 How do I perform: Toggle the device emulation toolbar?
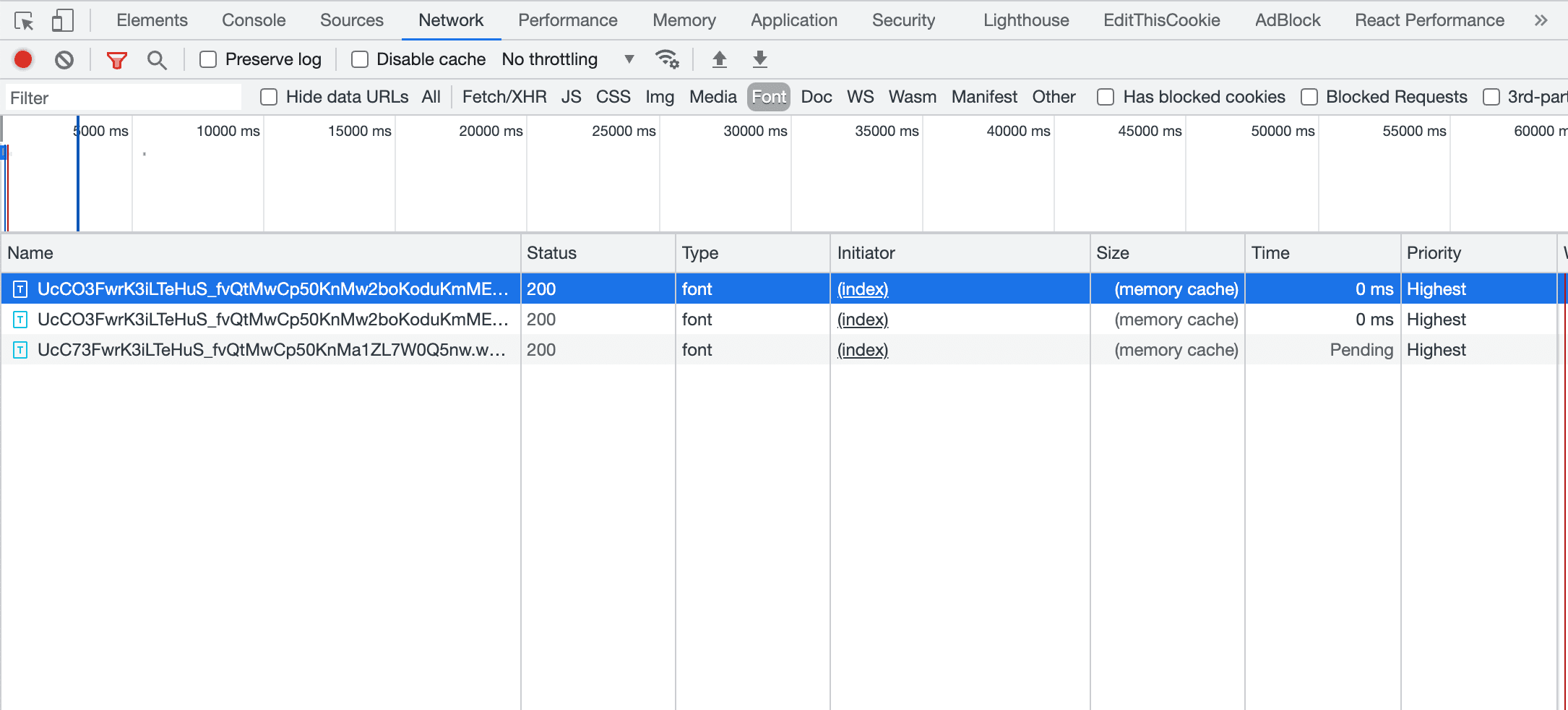click(x=62, y=20)
